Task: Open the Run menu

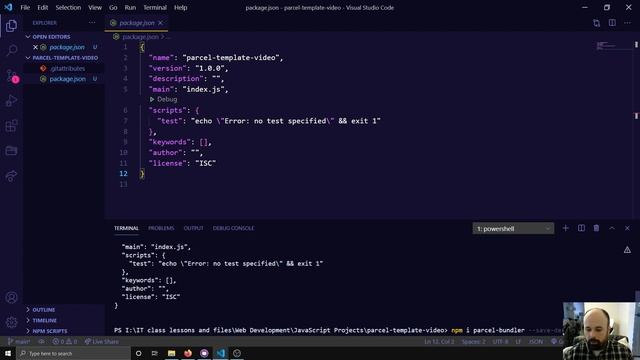Action: coord(130,7)
